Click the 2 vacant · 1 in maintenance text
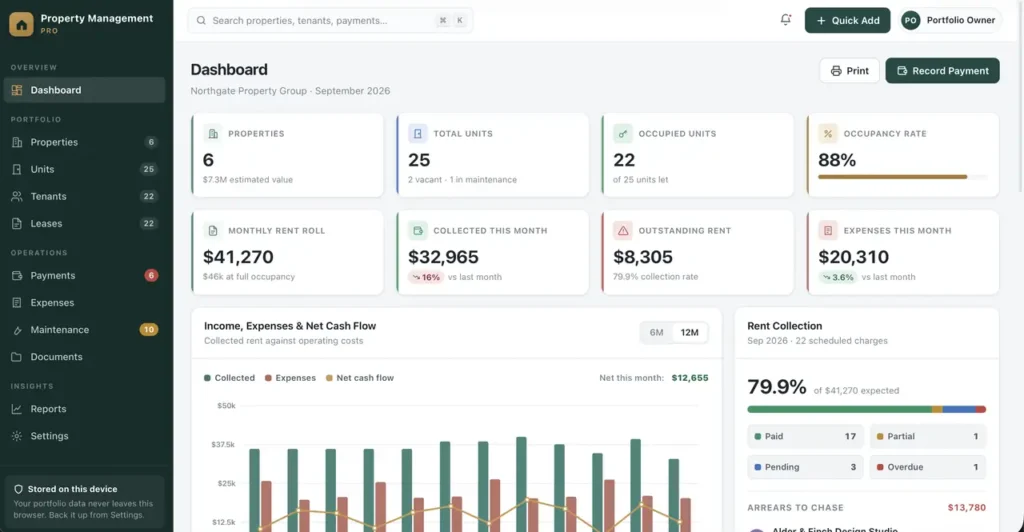1024x532 pixels. coord(462,180)
